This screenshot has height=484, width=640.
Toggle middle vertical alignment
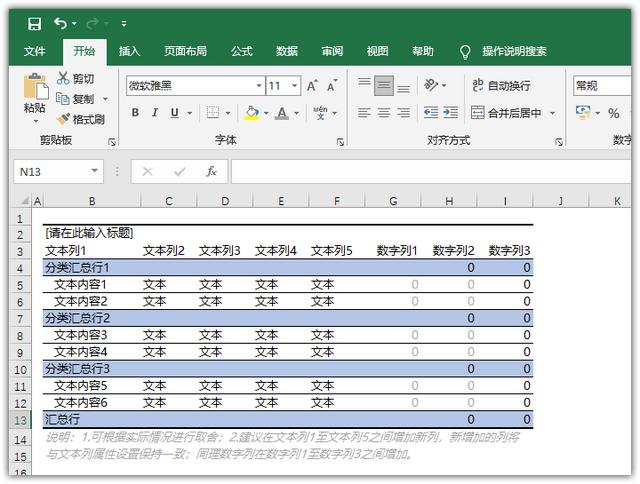(x=384, y=86)
